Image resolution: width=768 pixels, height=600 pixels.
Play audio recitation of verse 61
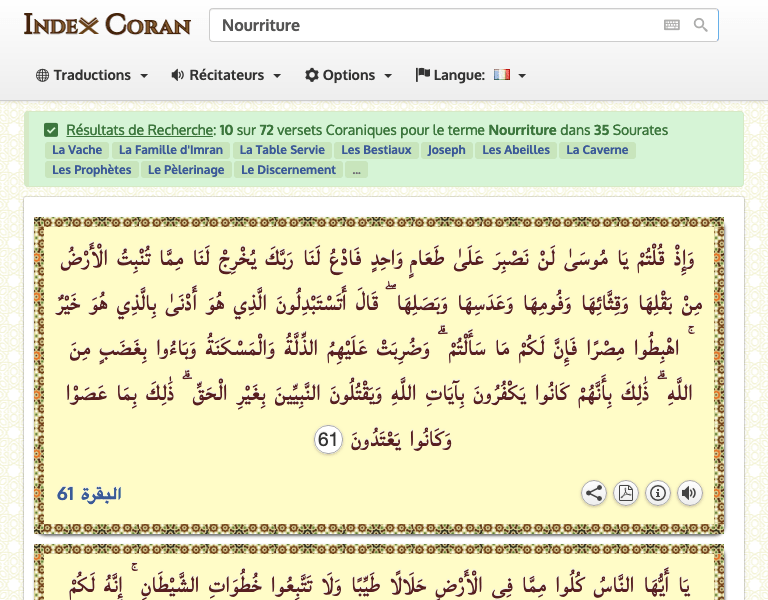[689, 493]
